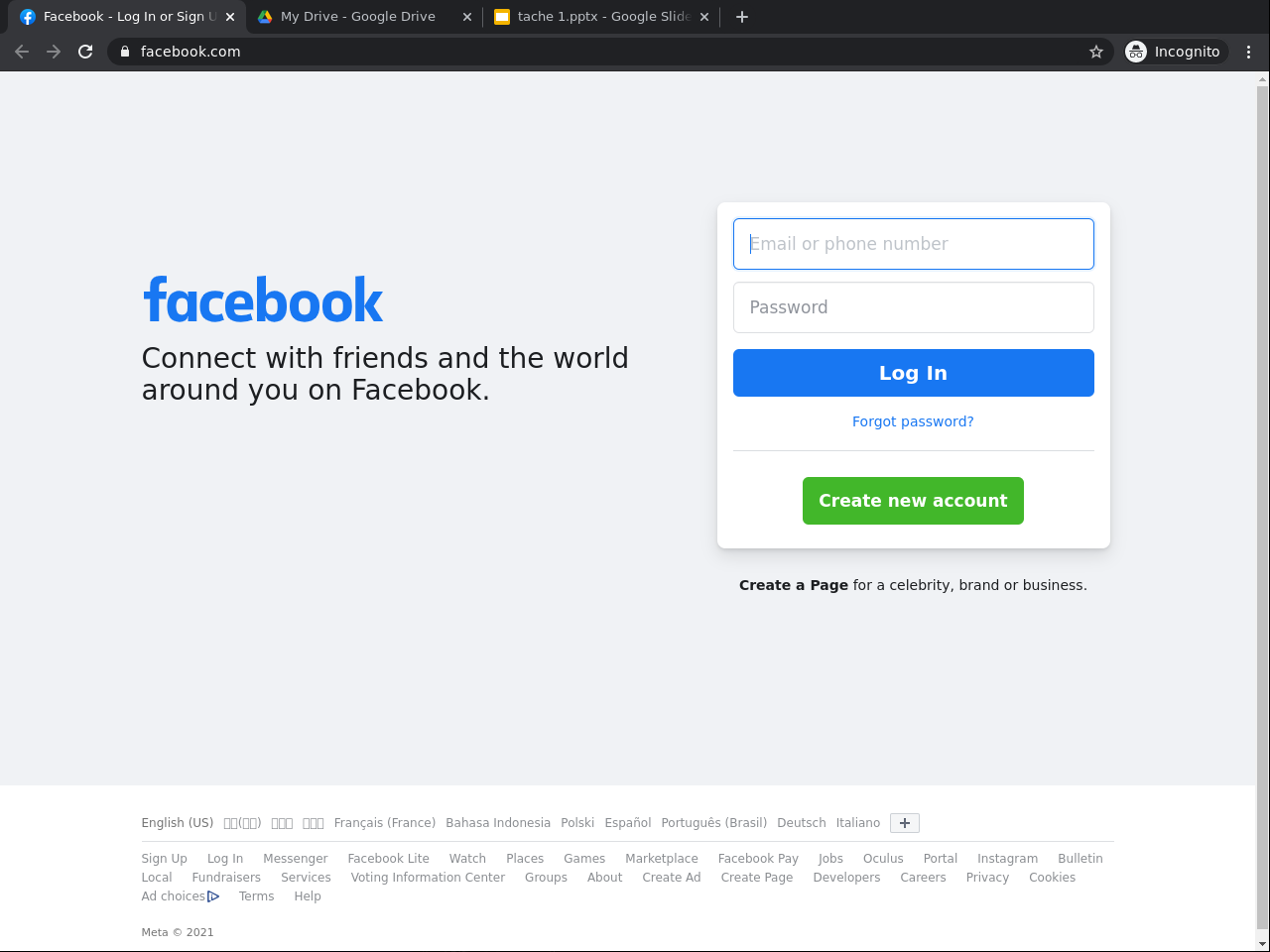This screenshot has height=952, width=1270.
Task: Open the Games footer link
Action: point(584,859)
